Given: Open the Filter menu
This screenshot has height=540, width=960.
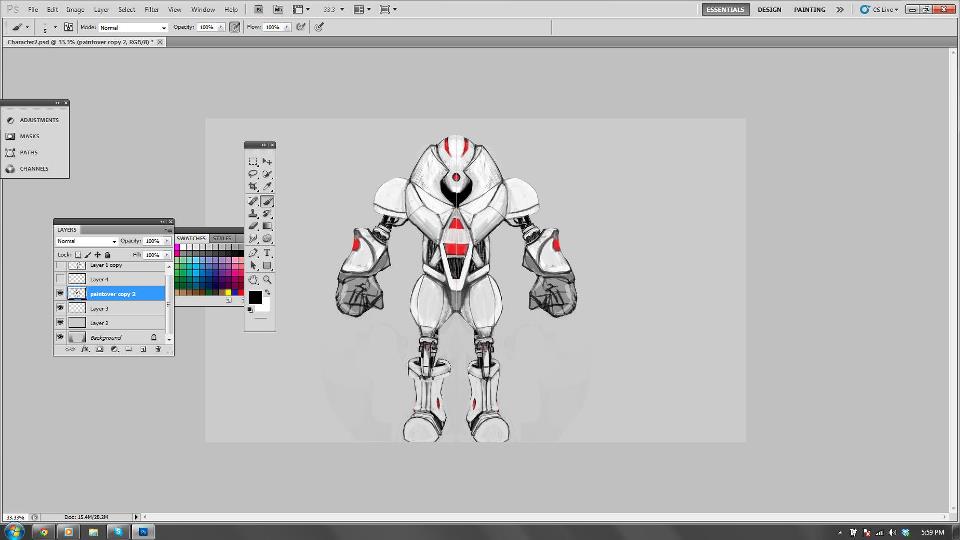Looking at the screenshot, I should (151, 9).
